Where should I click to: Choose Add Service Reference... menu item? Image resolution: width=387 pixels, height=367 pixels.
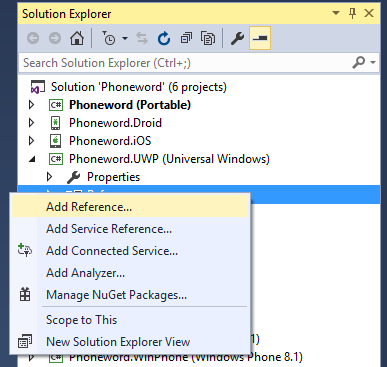pyautogui.click(x=130, y=229)
